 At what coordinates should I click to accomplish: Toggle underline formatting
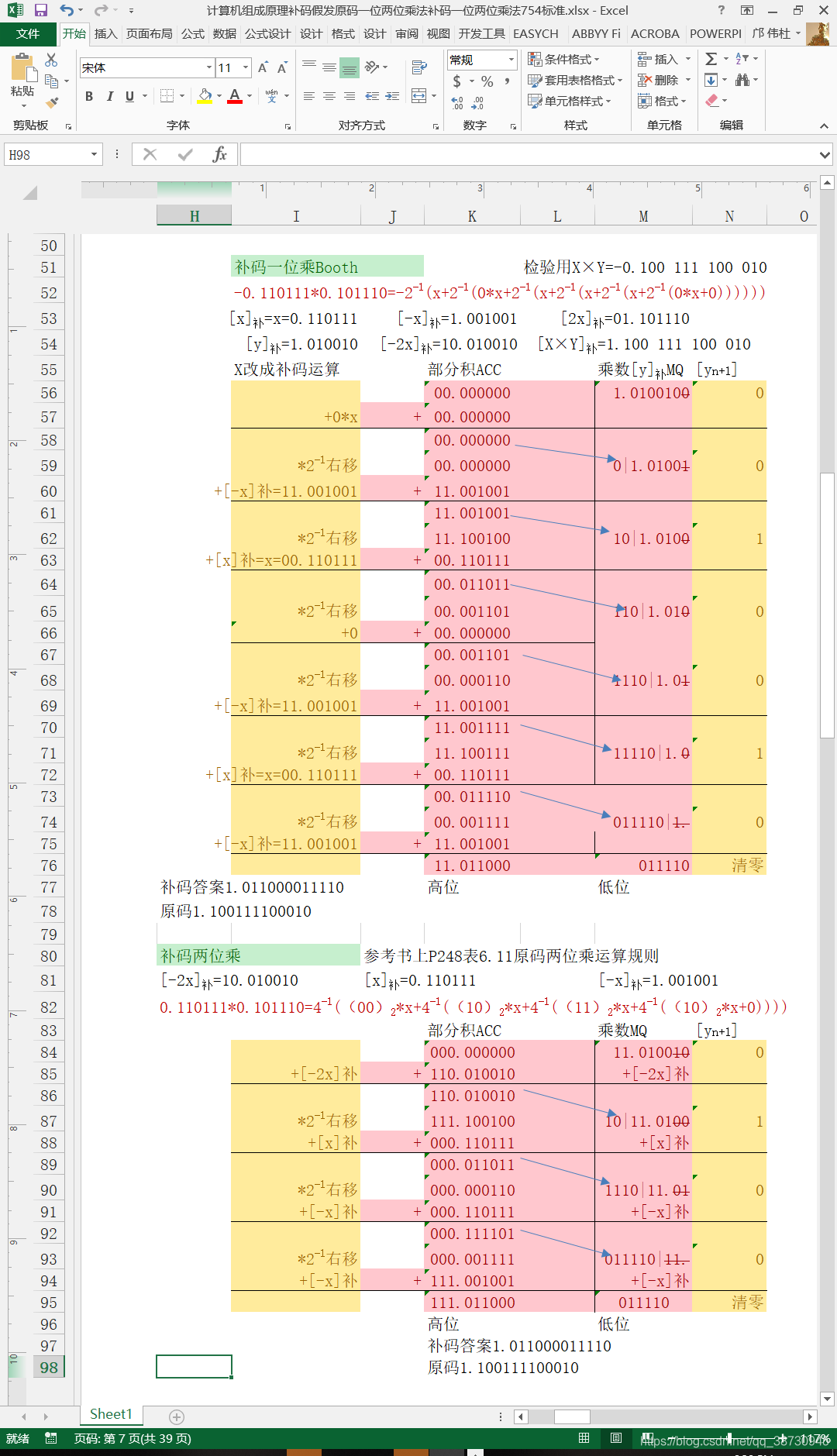tap(129, 97)
